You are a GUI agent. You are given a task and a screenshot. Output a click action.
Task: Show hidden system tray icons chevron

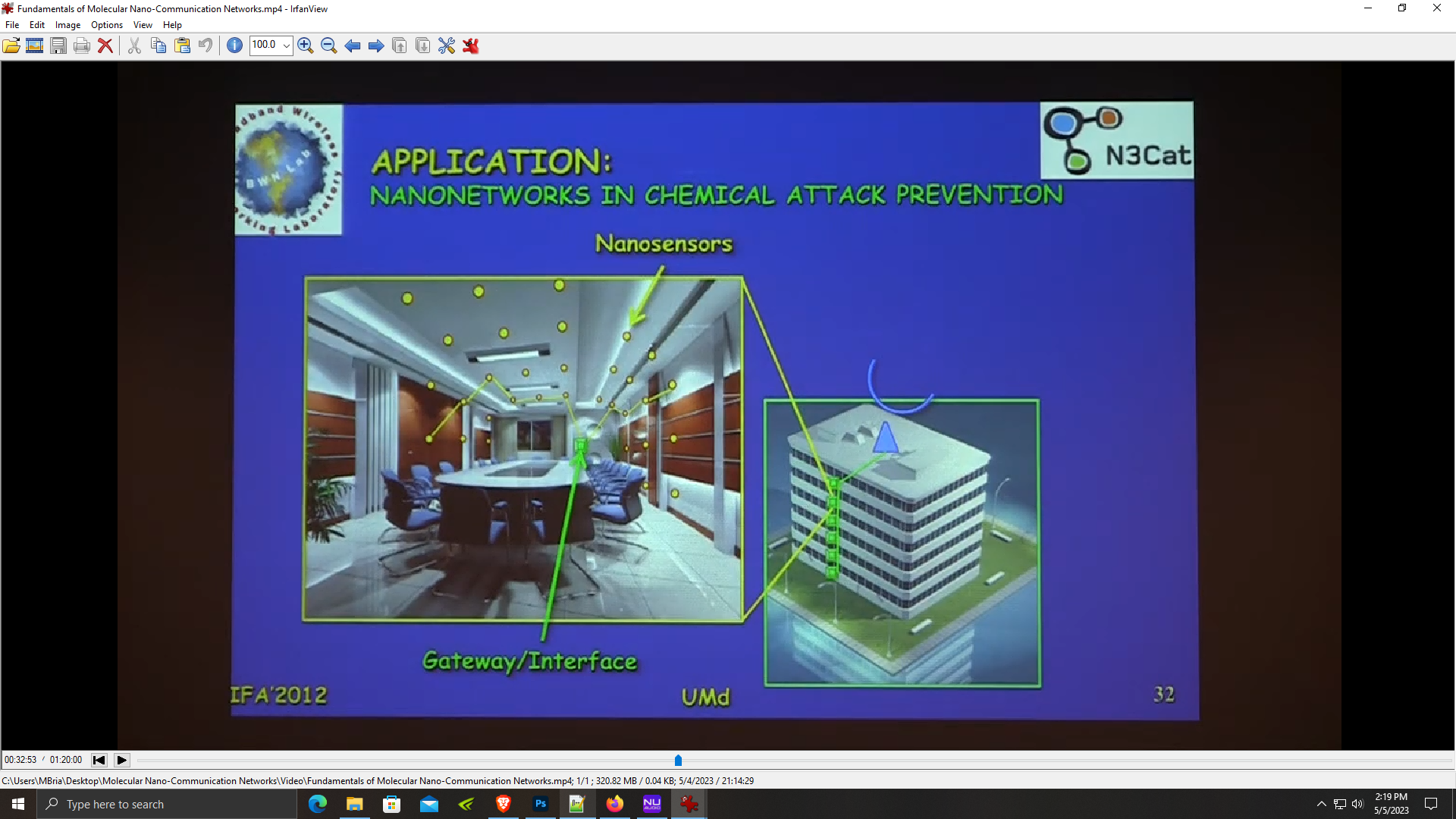pos(1322,804)
